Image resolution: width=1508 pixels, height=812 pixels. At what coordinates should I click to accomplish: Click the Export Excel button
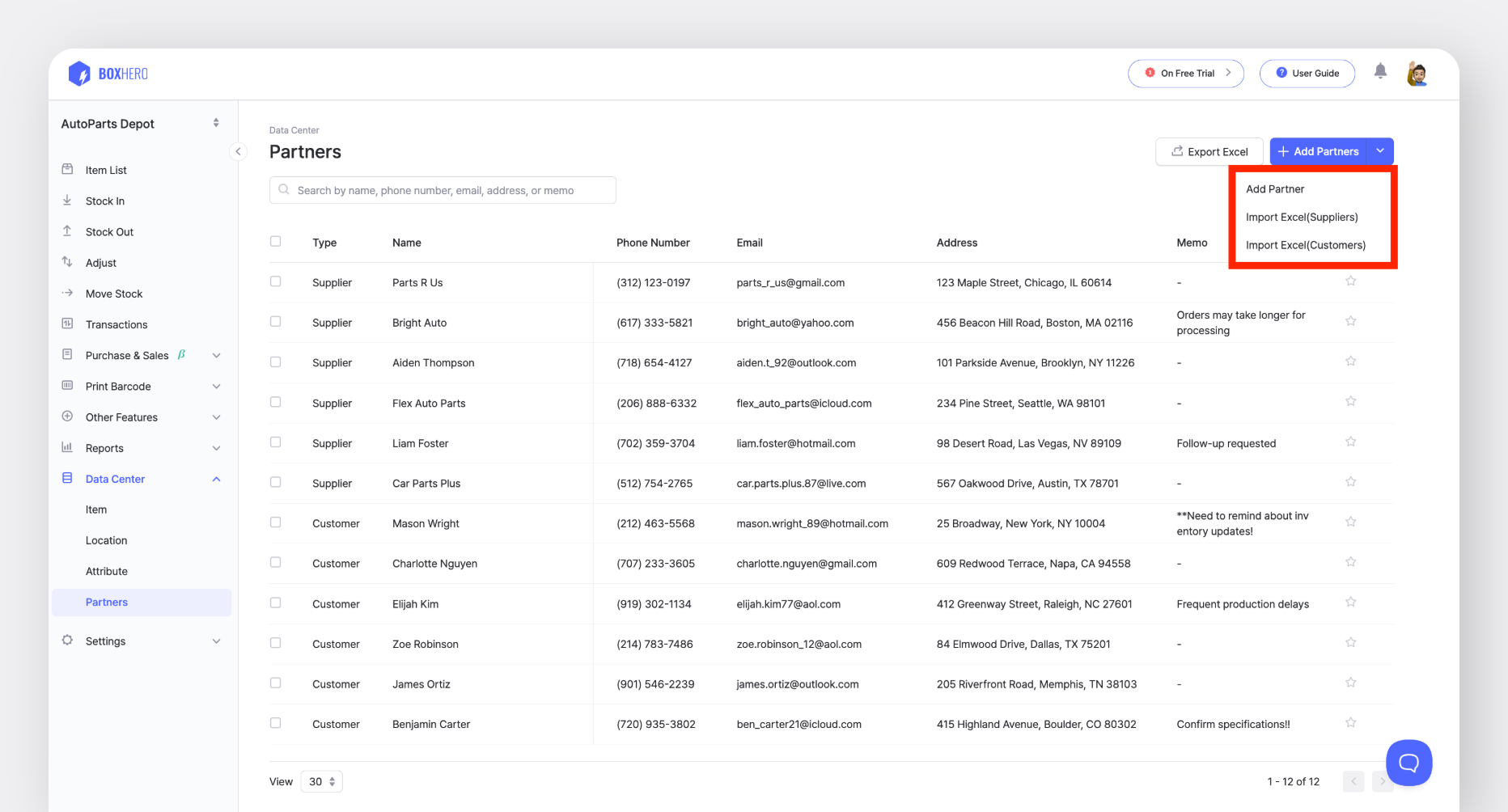tap(1209, 151)
